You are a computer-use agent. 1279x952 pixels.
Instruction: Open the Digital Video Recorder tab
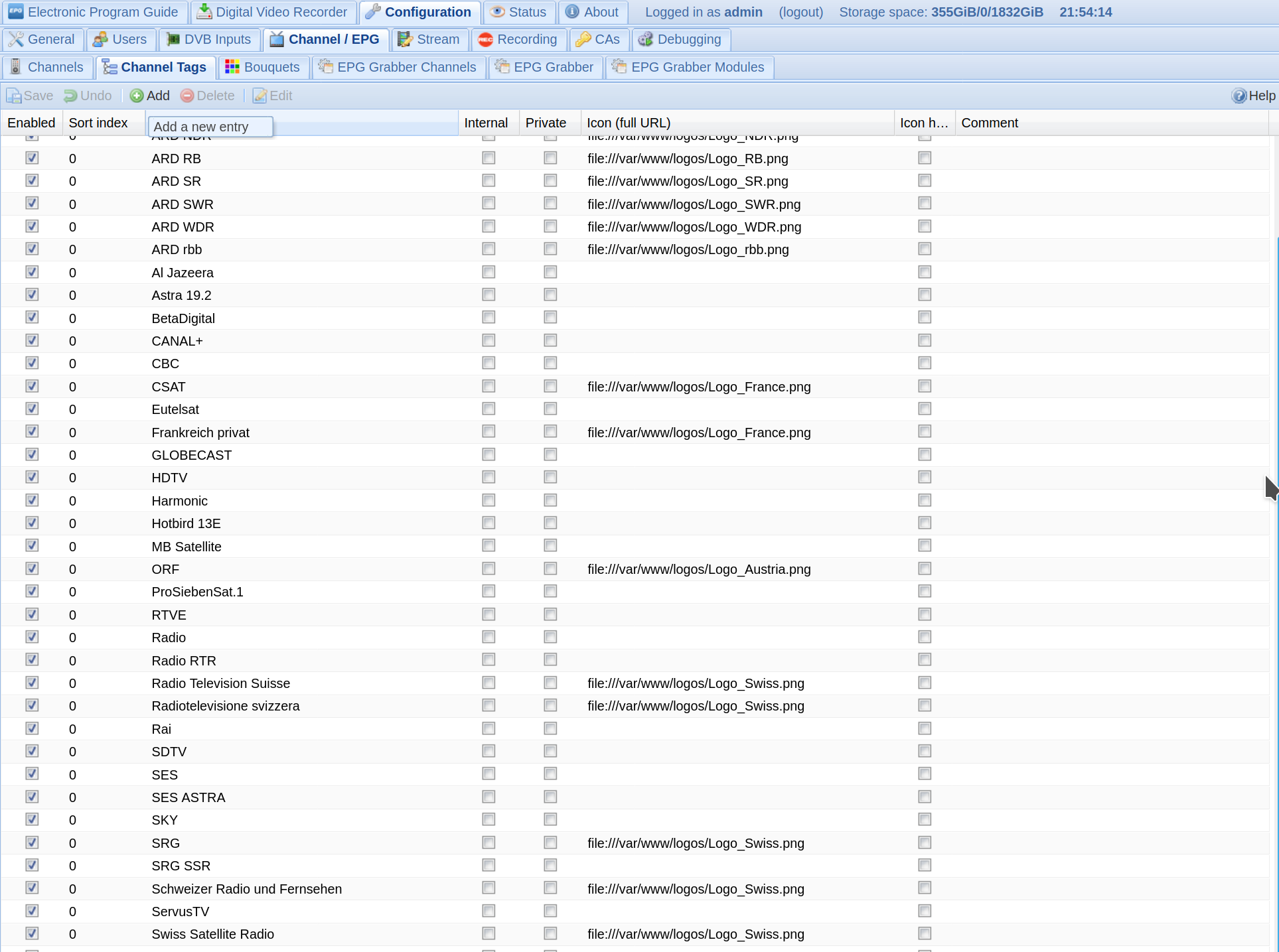(x=273, y=12)
